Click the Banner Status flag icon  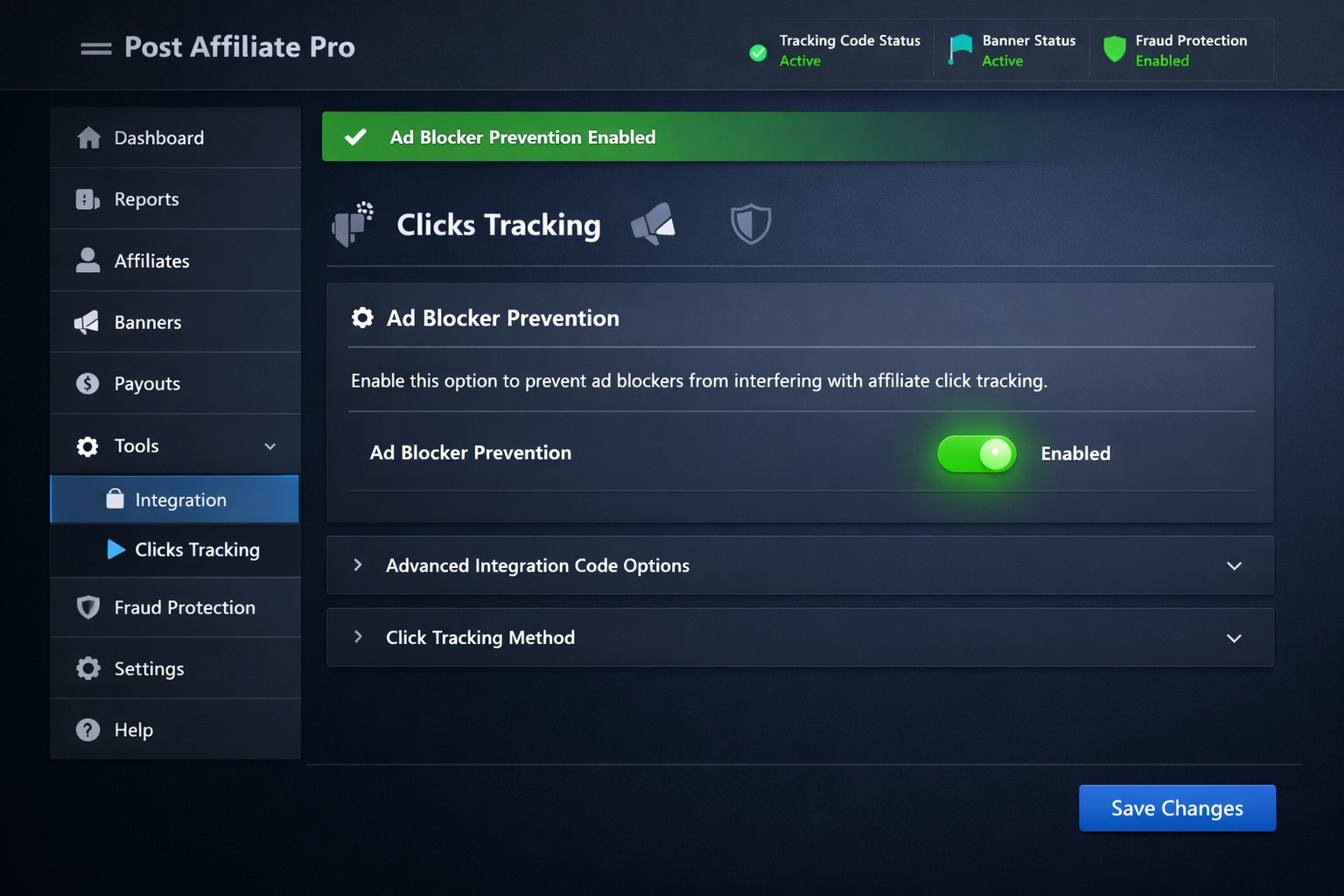pyautogui.click(x=960, y=50)
